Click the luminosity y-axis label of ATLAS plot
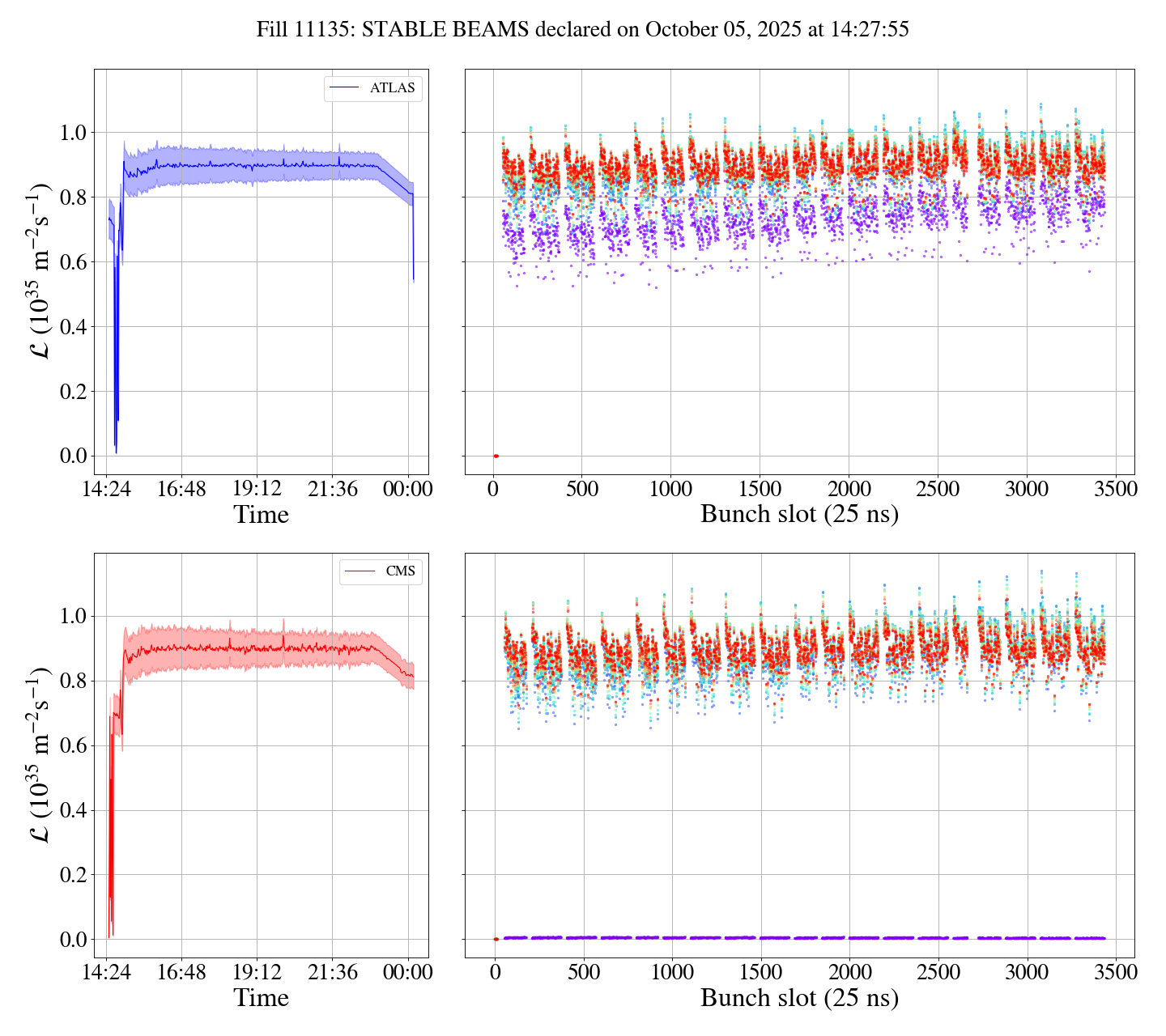This screenshot has height=1036, width=1166. pos(38,271)
